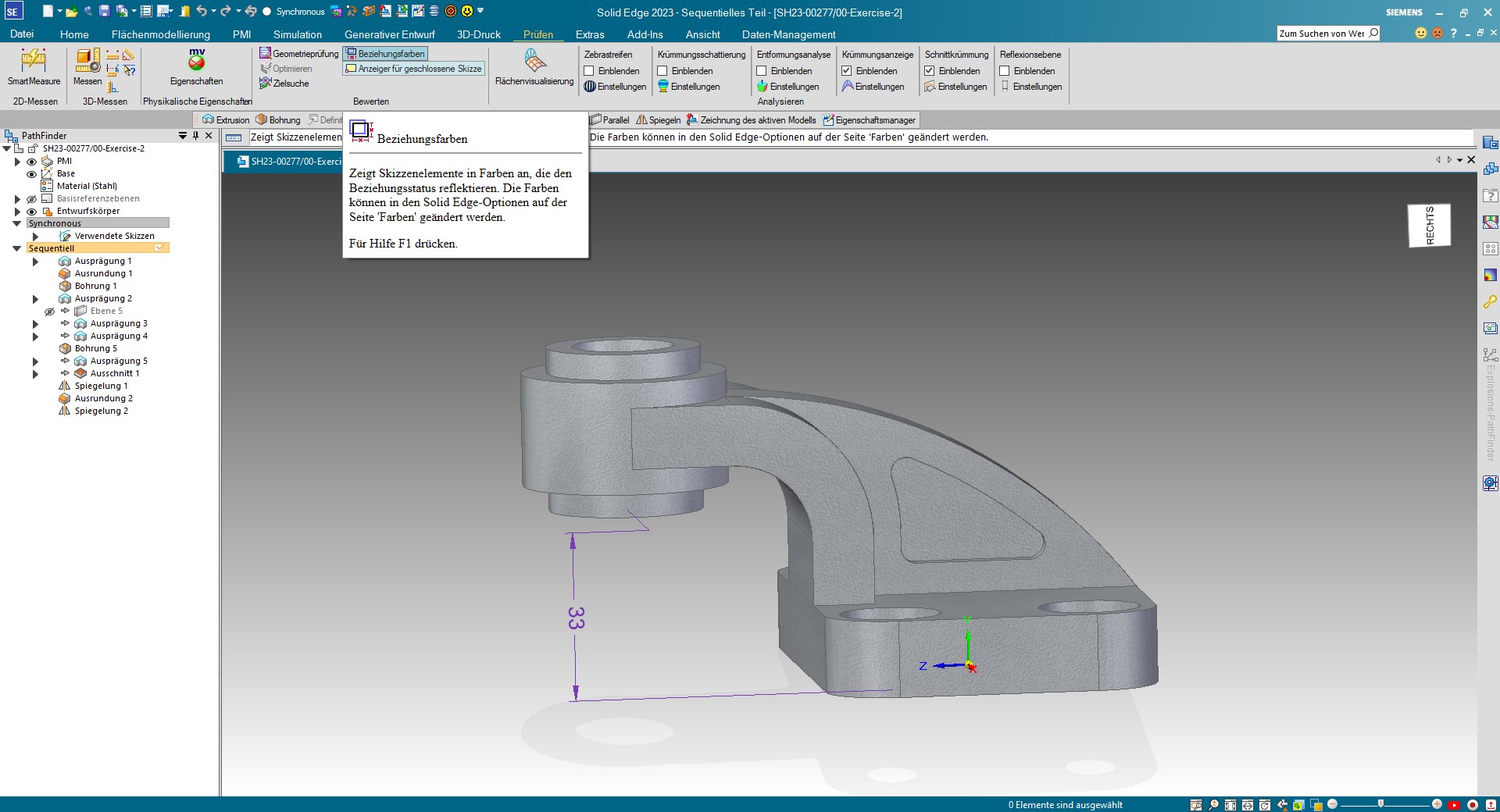Create a new document
This screenshot has height=812, width=1500.
(48, 11)
